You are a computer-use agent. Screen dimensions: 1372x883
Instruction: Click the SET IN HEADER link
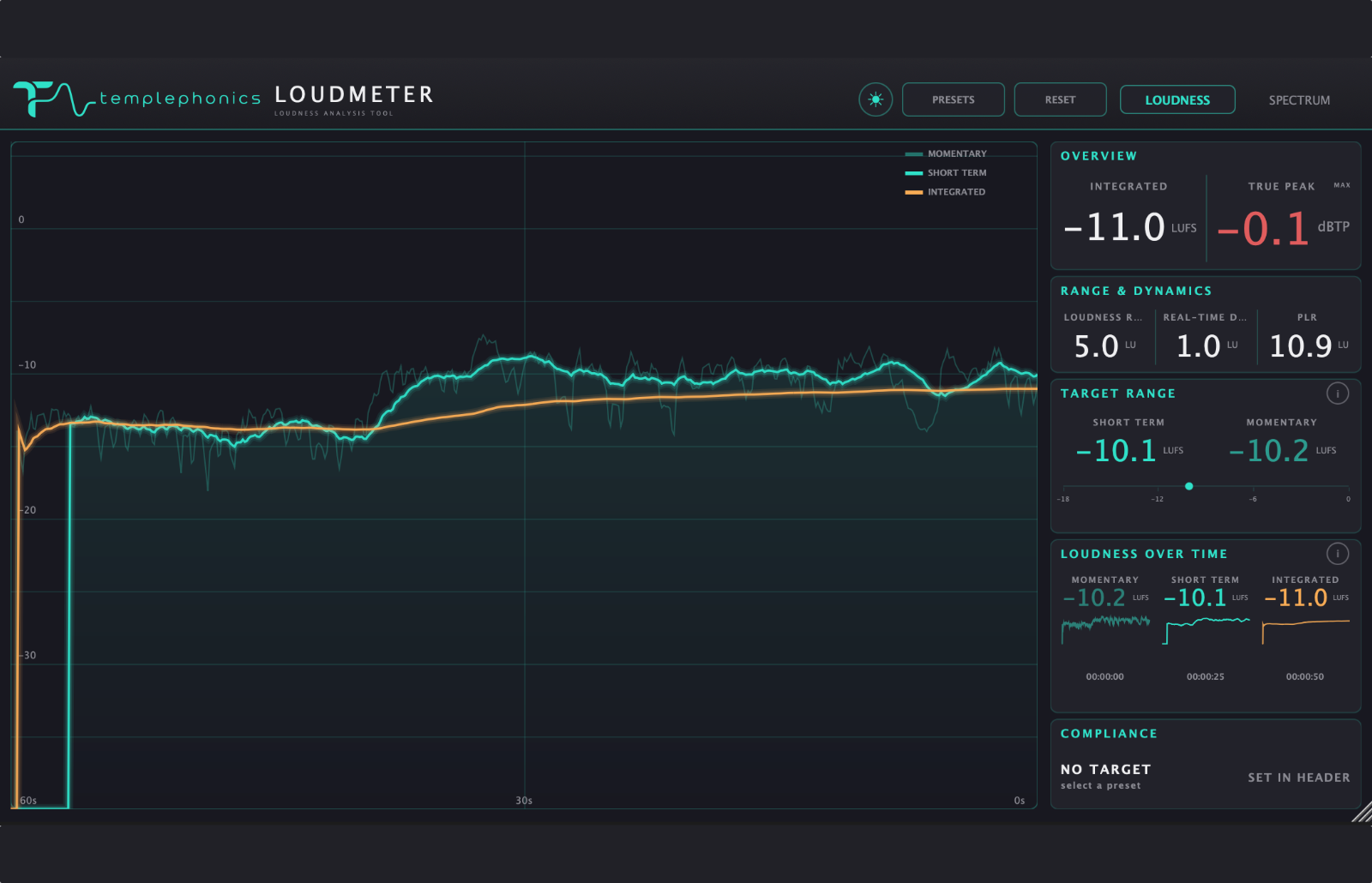[1298, 778]
